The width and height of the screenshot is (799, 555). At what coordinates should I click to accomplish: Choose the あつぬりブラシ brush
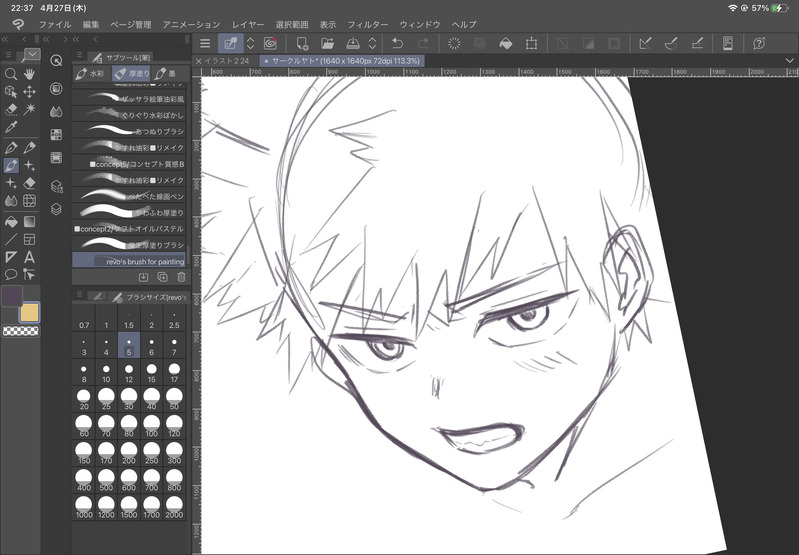[129, 131]
